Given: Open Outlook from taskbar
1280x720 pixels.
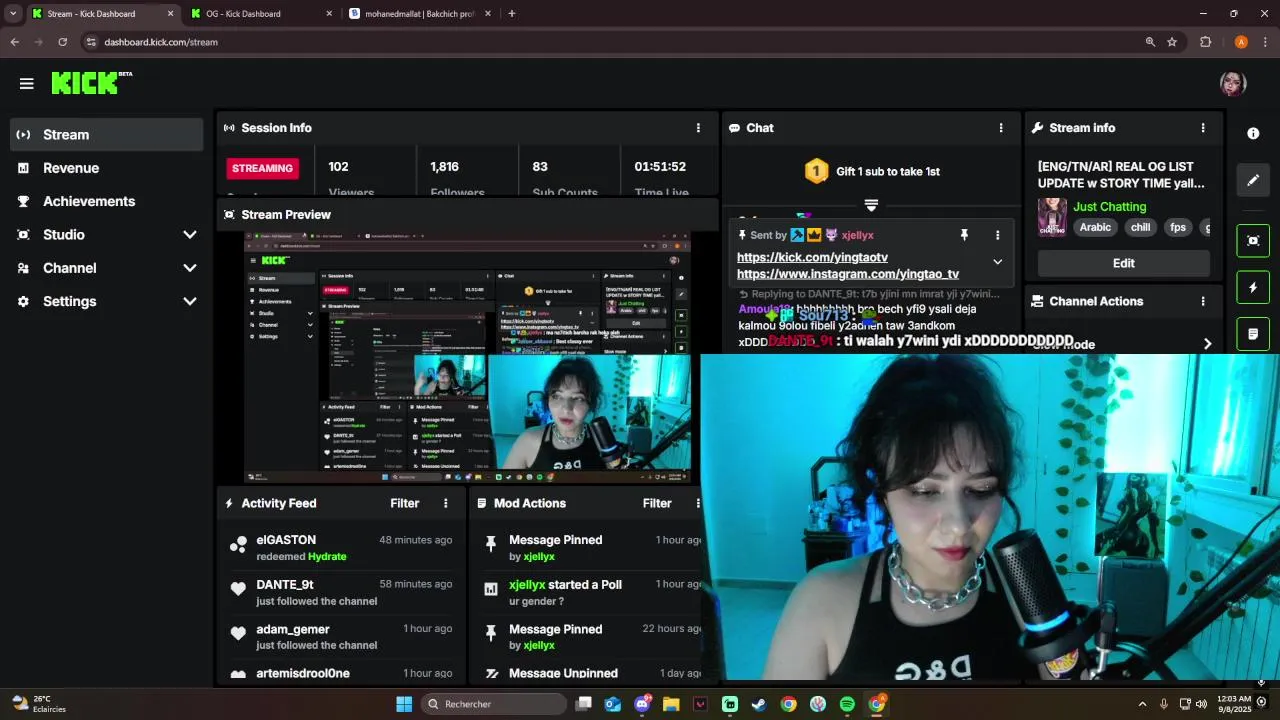Looking at the screenshot, I should click(613, 704).
